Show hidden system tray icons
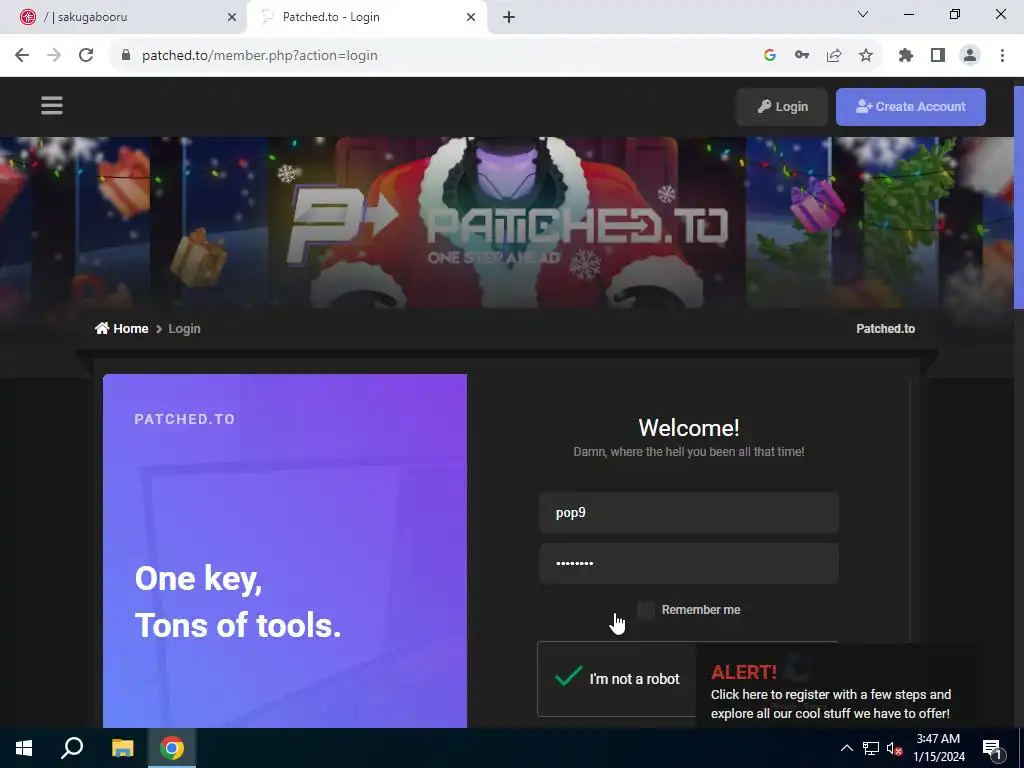This screenshot has width=1024, height=768. (x=846, y=748)
